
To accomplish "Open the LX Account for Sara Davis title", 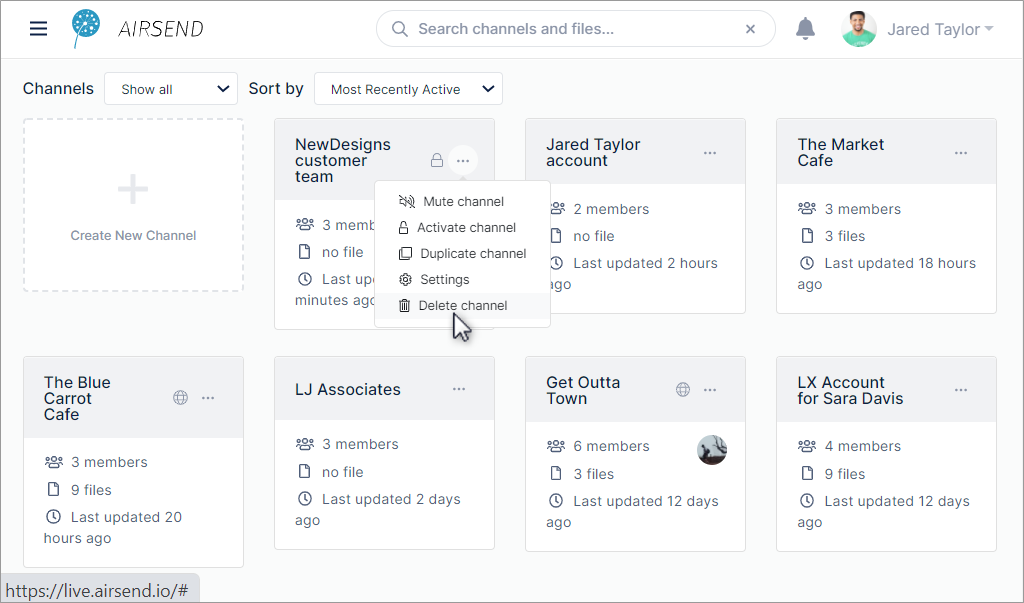I will 850,391.
